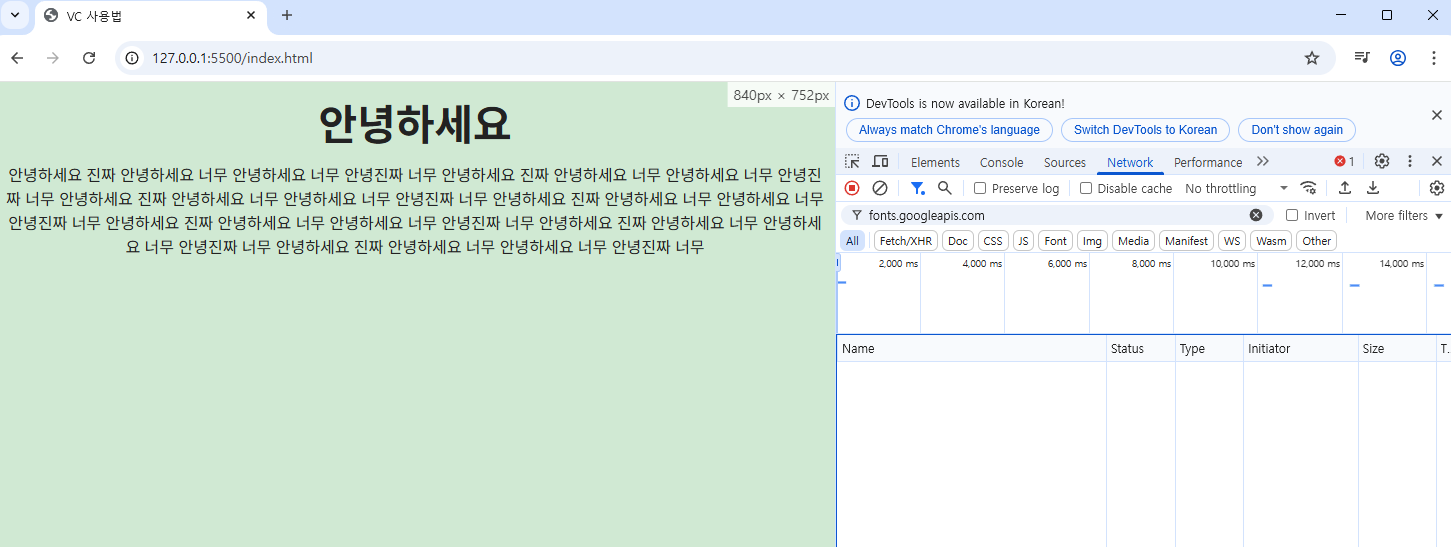
Task: Dismiss the Korean language infobar
Action: pos(1437,115)
